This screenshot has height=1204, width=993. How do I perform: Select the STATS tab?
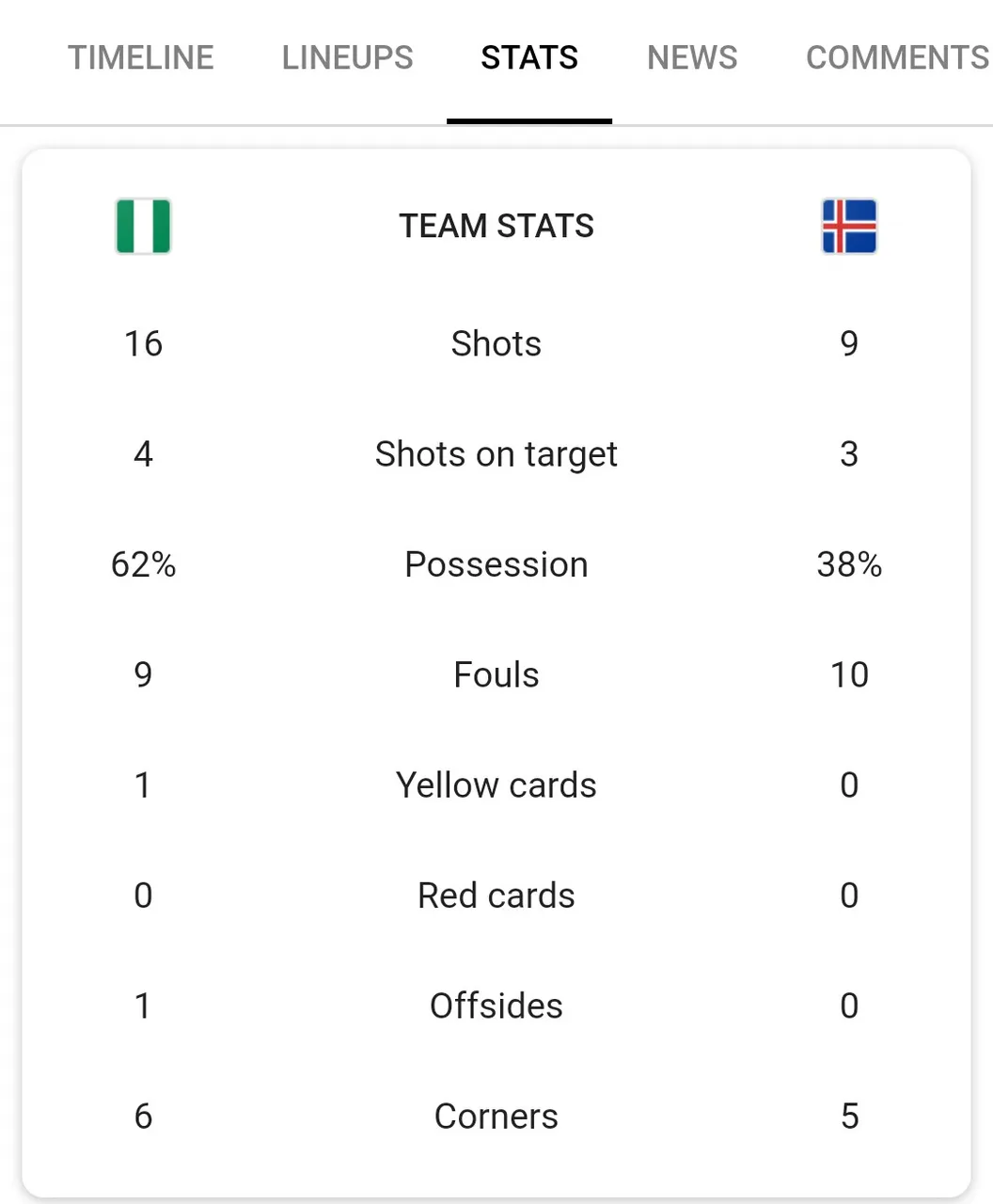[529, 58]
